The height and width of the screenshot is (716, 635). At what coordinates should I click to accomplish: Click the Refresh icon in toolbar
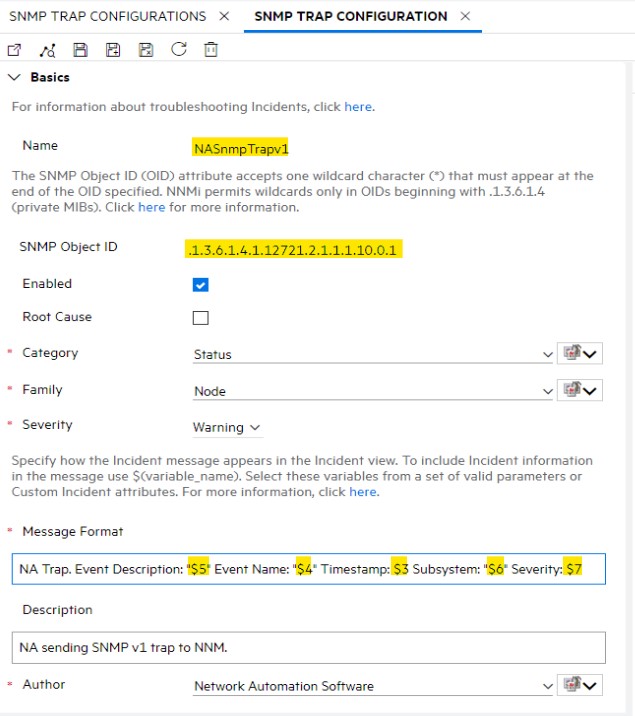[x=179, y=50]
